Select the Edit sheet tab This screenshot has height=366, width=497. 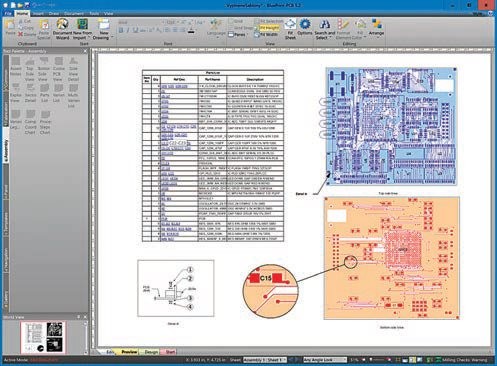(109, 352)
